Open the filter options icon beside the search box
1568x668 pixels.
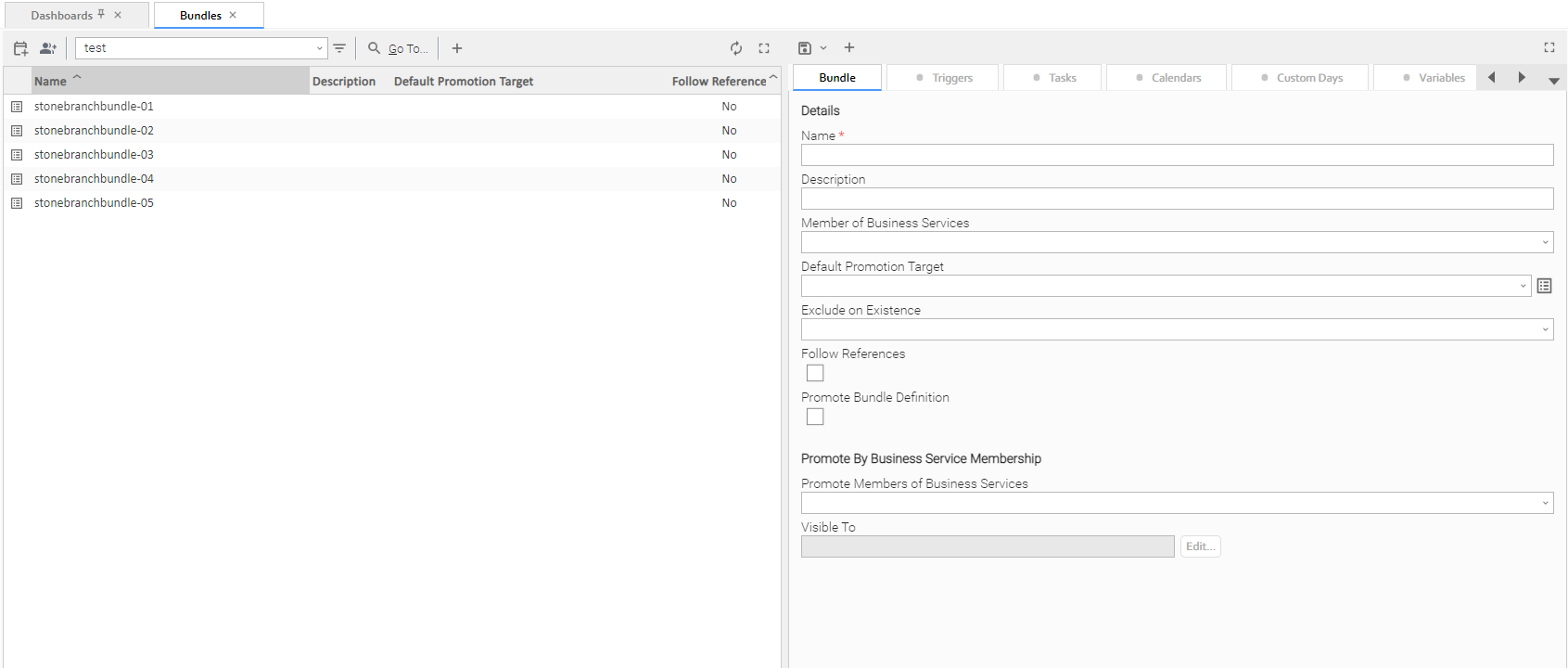(x=339, y=48)
